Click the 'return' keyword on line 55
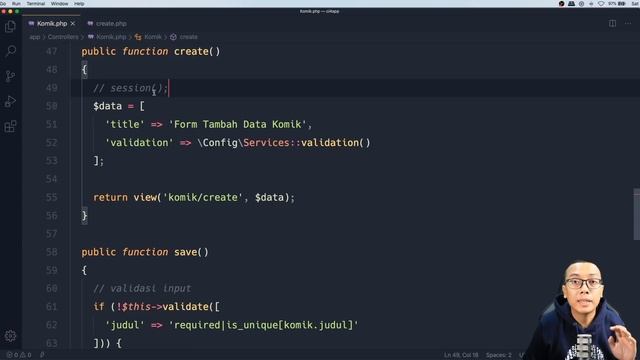The height and width of the screenshot is (360, 640). (110, 198)
